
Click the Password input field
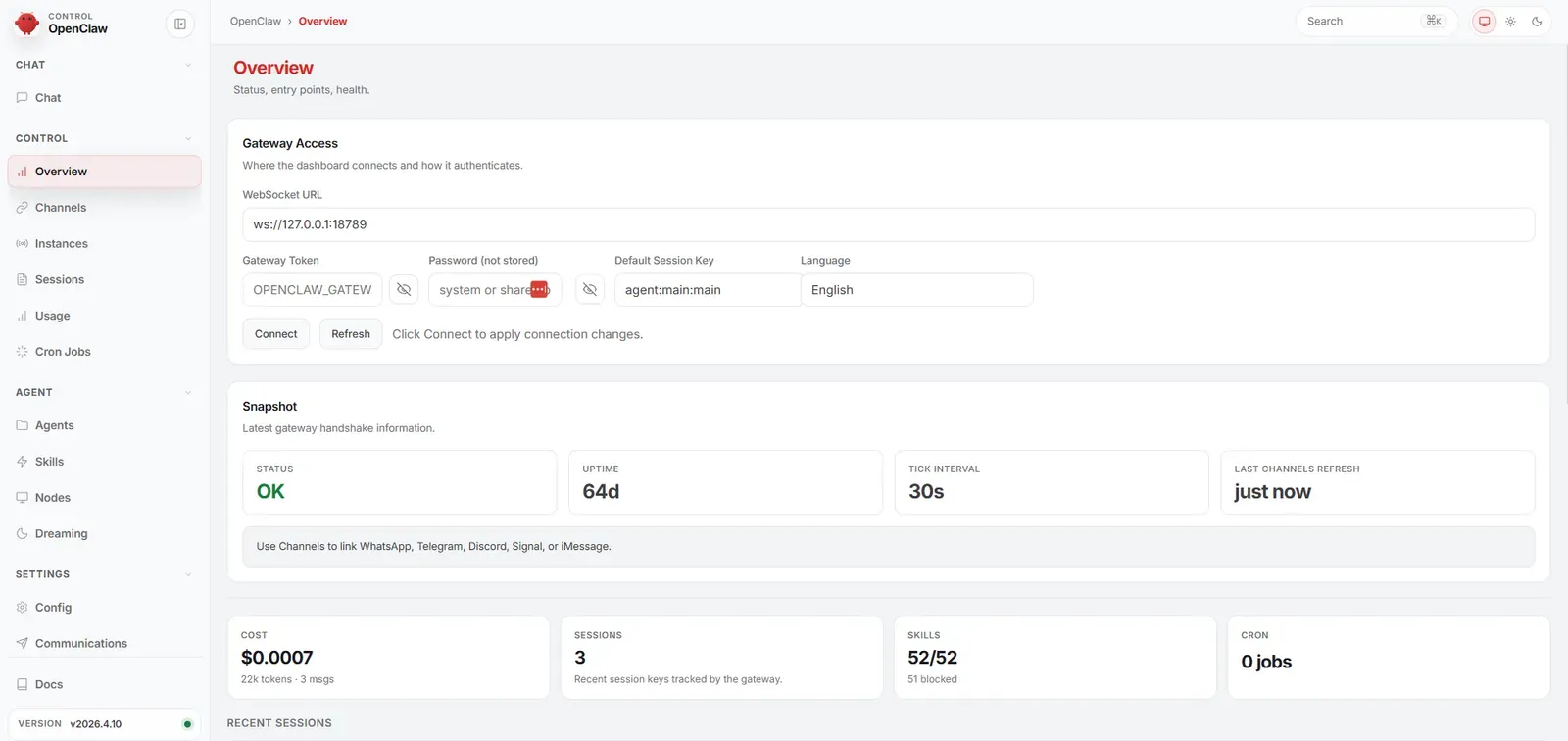[x=495, y=290]
